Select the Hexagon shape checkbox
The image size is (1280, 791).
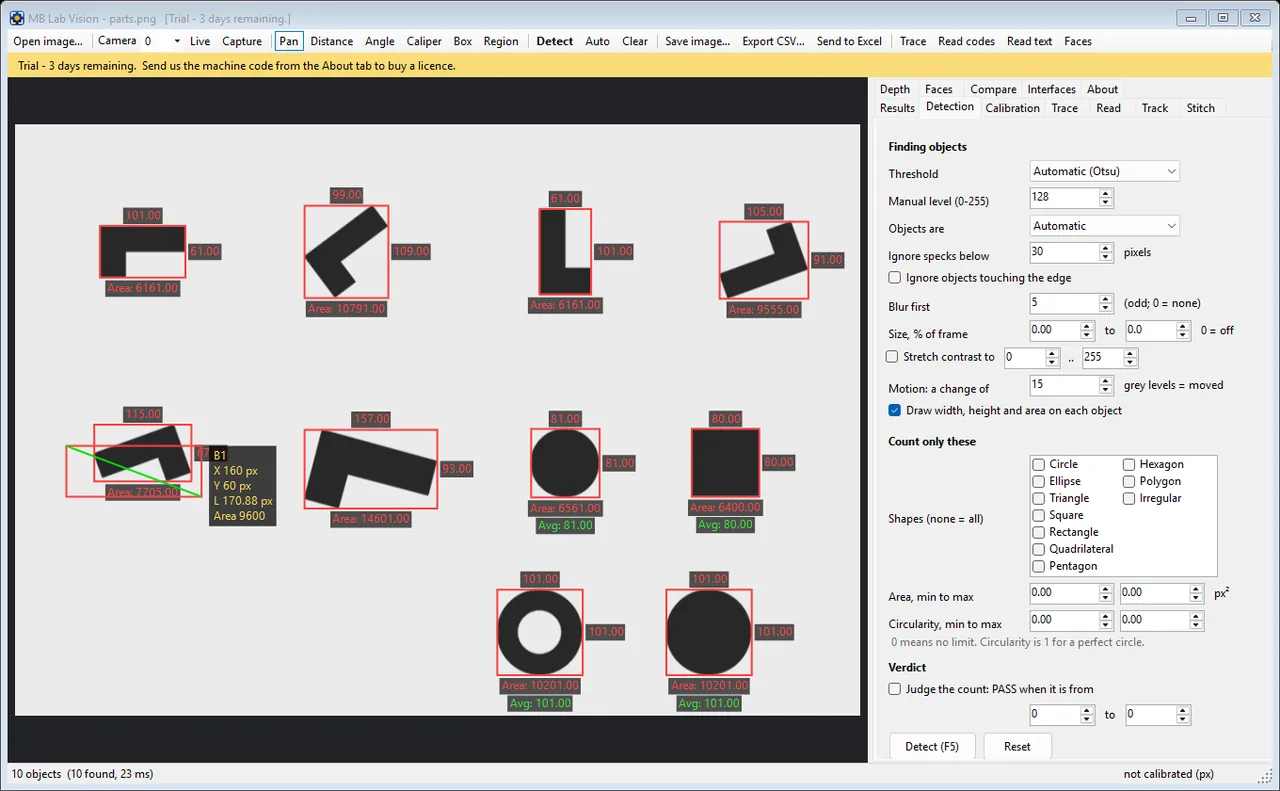tap(1129, 464)
